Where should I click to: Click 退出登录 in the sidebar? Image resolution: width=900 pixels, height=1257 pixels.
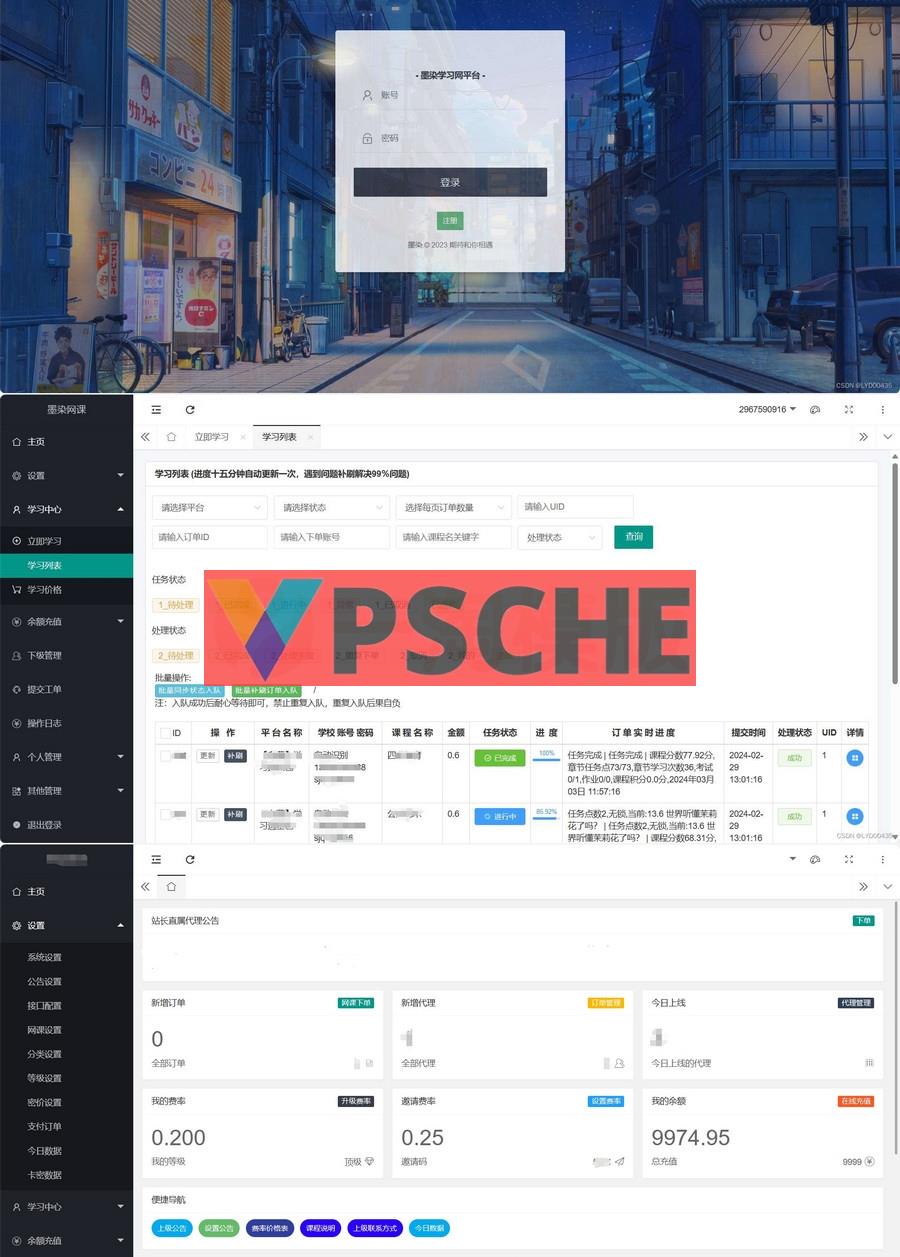click(44, 825)
